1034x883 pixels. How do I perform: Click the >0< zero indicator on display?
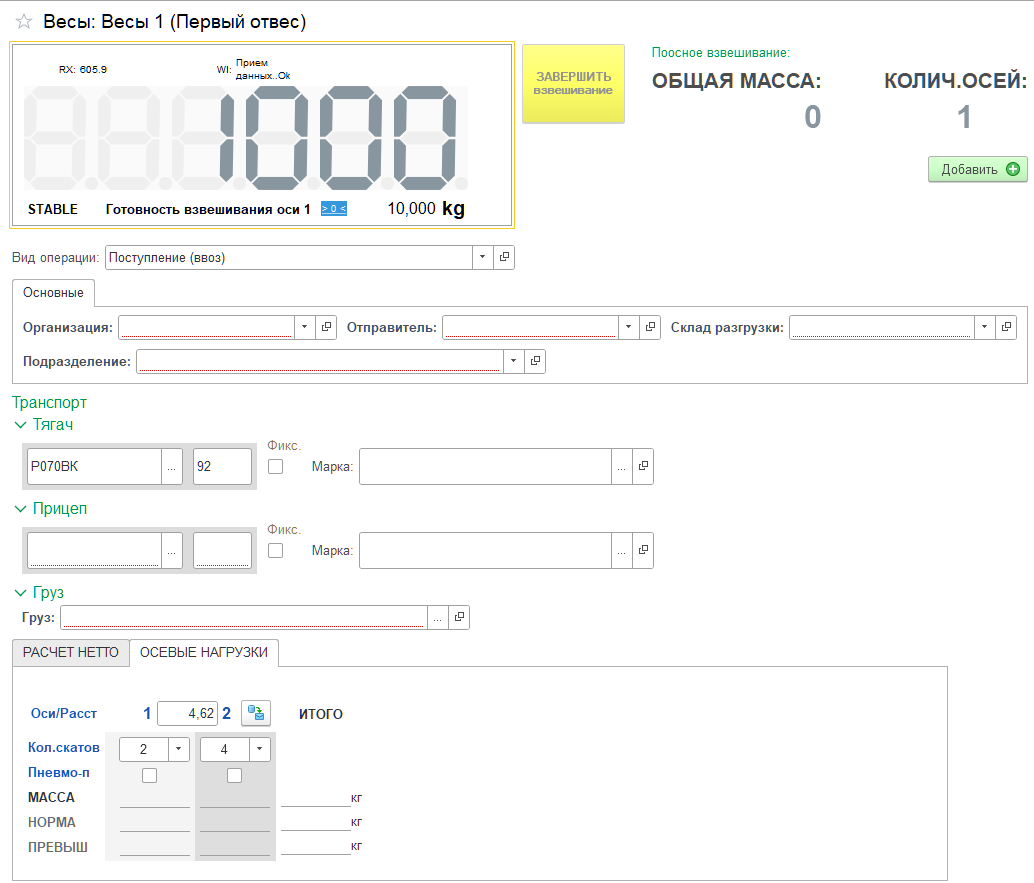point(333,209)
